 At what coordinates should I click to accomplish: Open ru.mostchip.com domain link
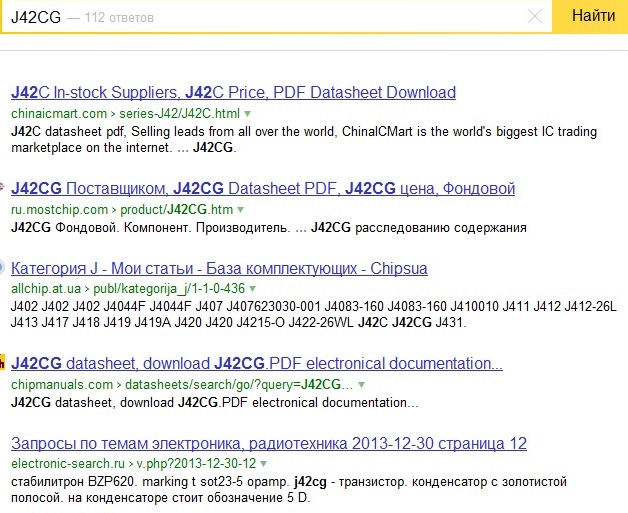59,210
